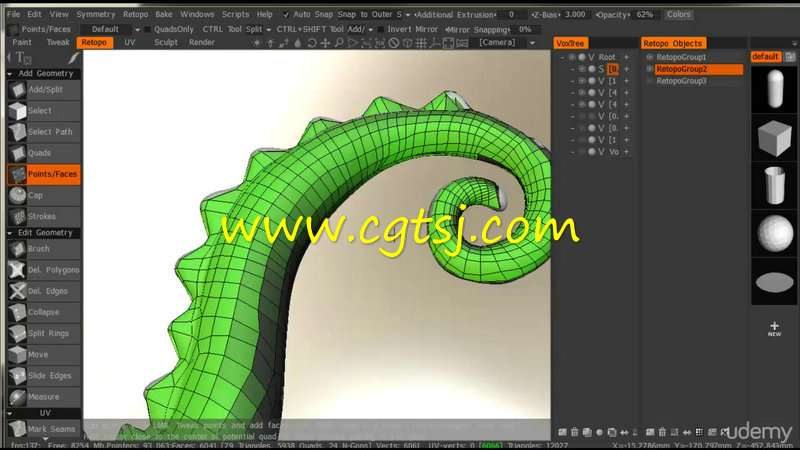This screenshot has width=800, height=450.
Task: Click the pan (cross arrows) navigation icon
Action: (325, 43)
